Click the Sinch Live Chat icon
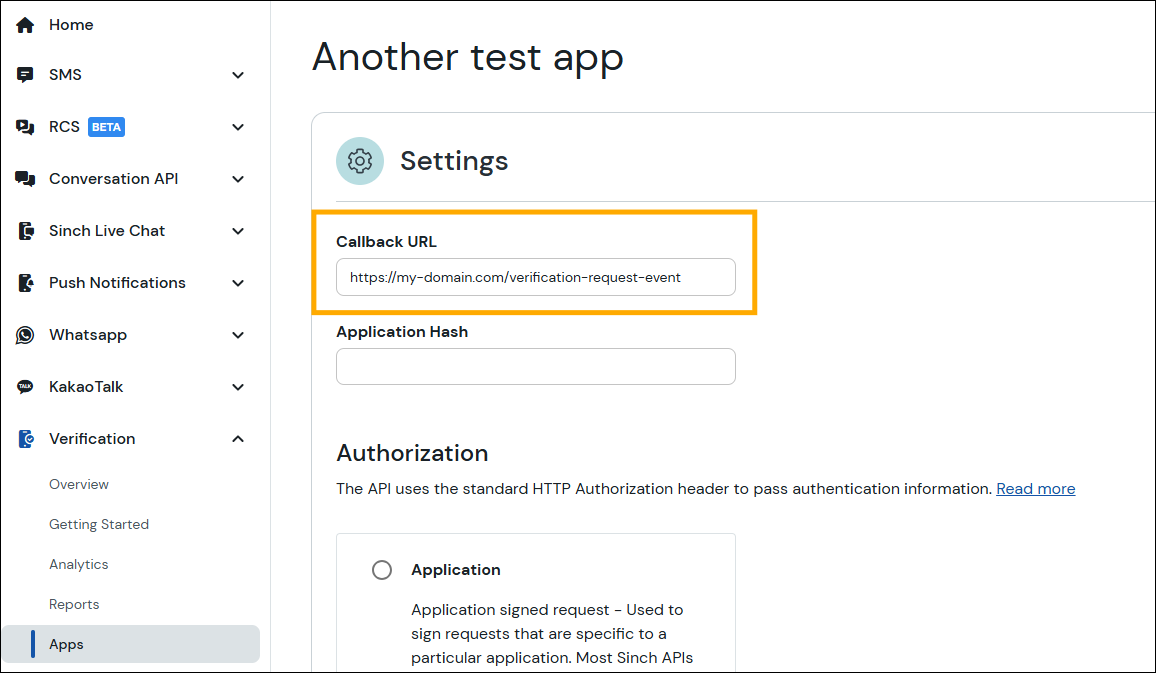The height and width of the screenshot is (673, 1156). tap(24, 230)
